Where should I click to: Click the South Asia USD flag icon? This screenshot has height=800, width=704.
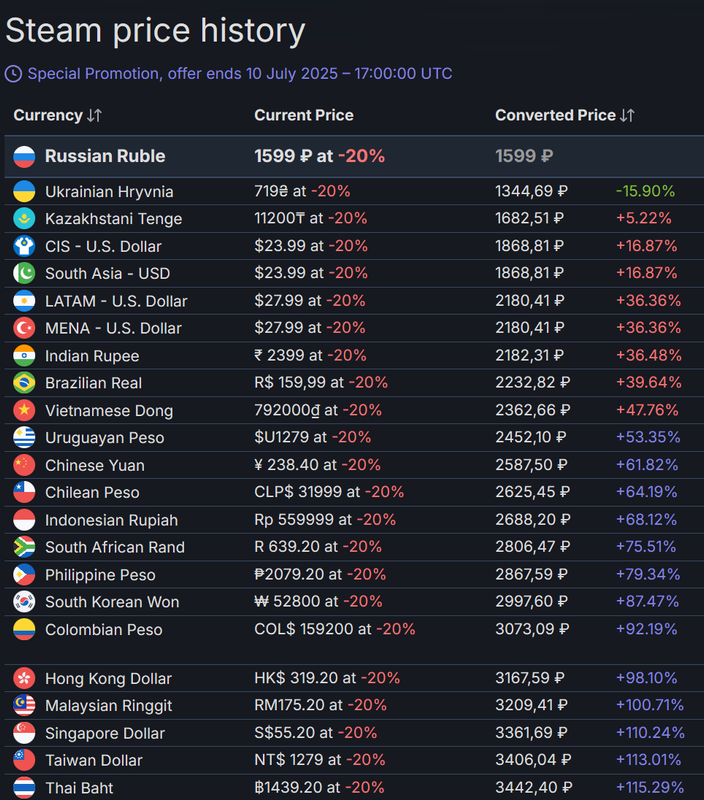pos(24,273)
